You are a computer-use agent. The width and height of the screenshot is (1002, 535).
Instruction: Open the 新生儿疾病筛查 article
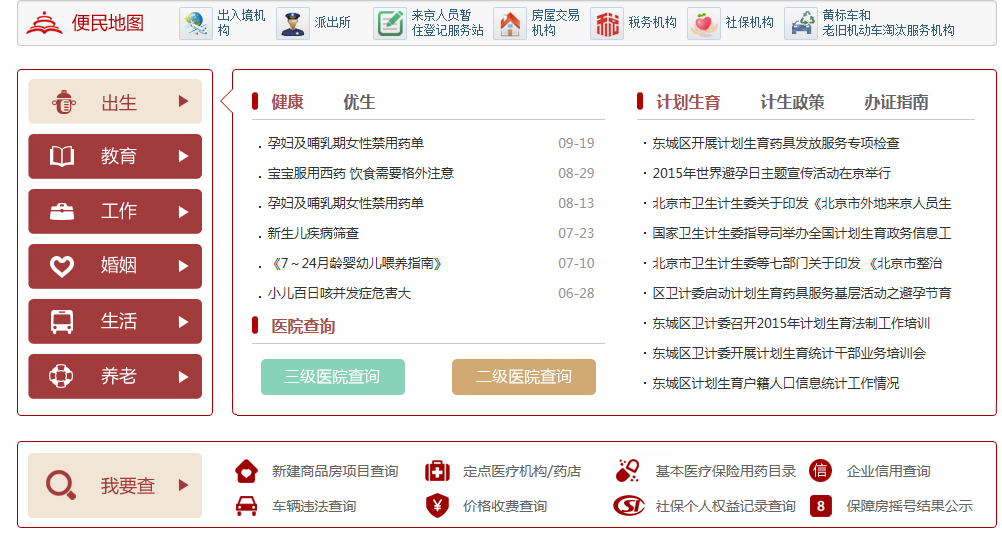pyautogui.click(x=313, y=233)
